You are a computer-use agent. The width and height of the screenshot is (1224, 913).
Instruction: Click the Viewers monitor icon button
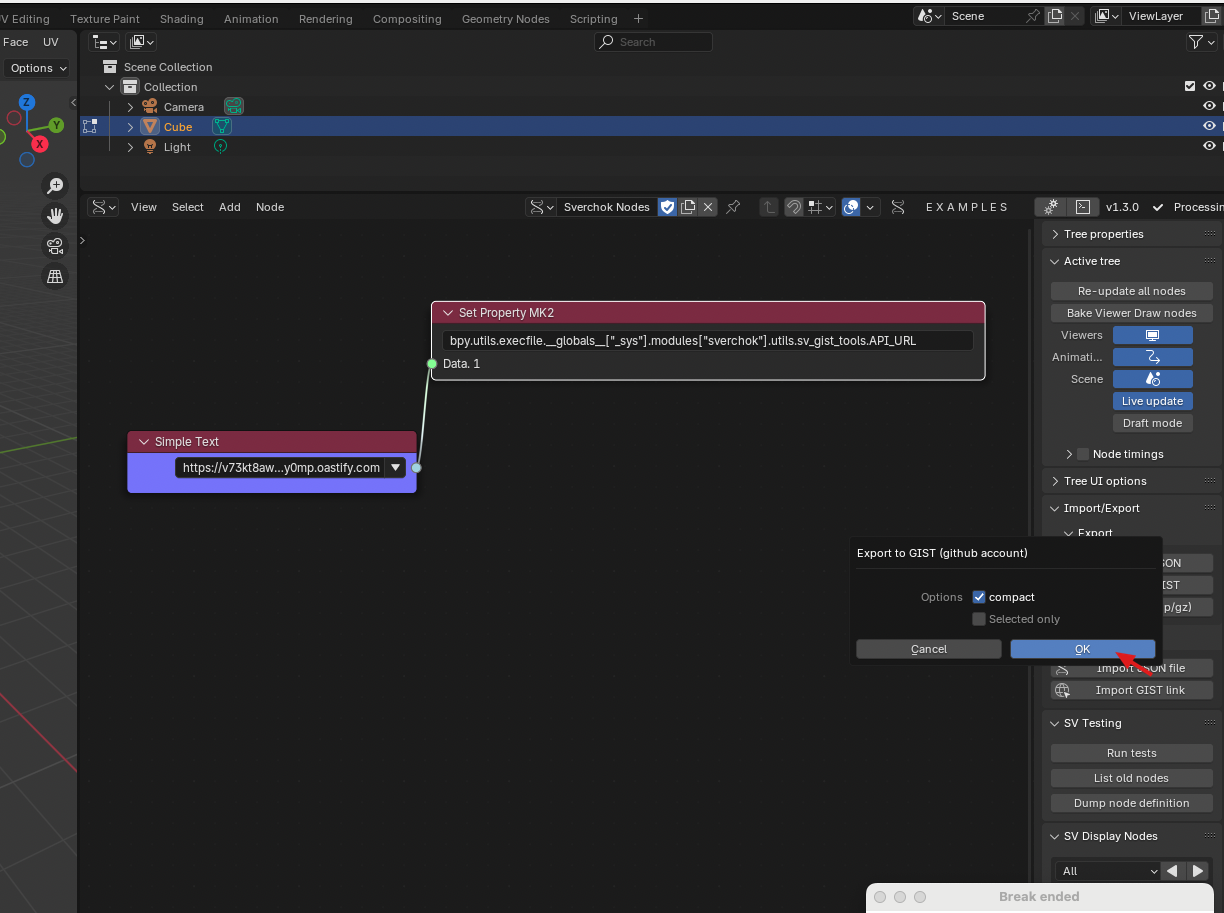pyautogui.click(x=1152, y=335)
